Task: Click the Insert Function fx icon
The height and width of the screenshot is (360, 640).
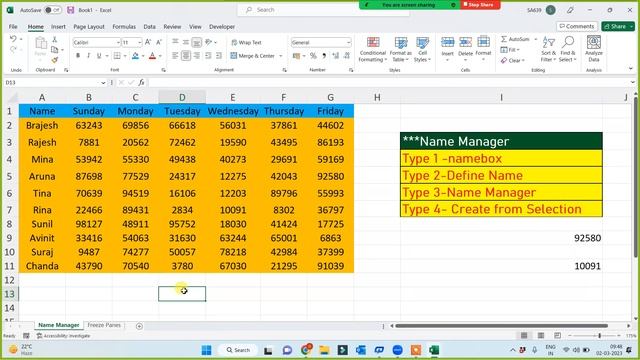Action: 141,82
